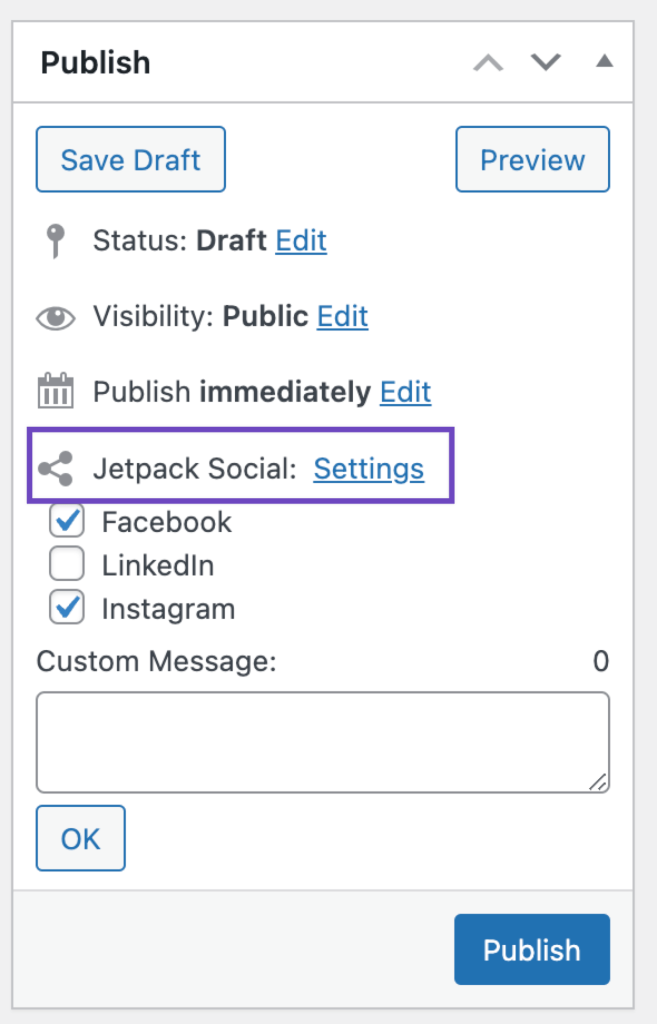Confirm the custom message with OK
657x1024 pixels.
tap(80, 838)
